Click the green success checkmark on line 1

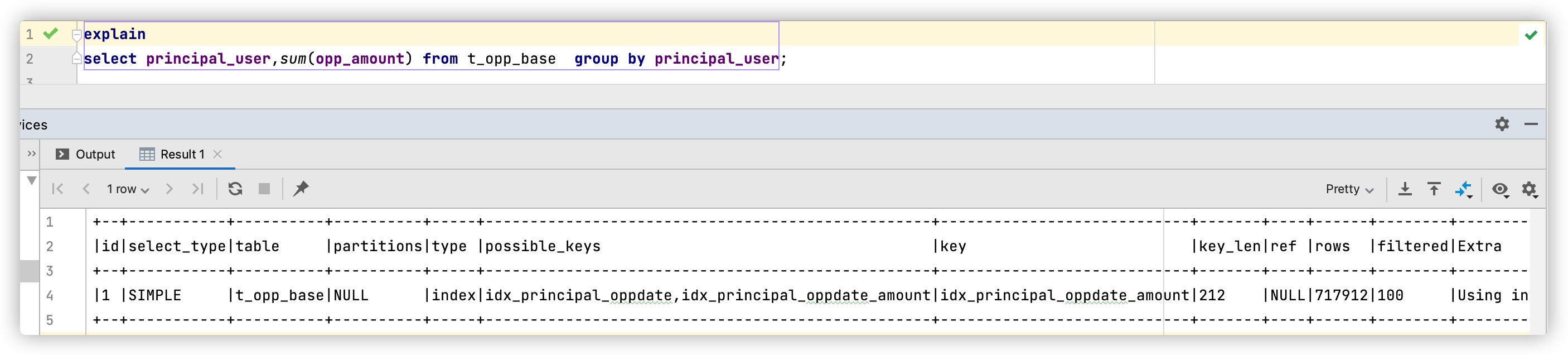(x=52, y=34)
